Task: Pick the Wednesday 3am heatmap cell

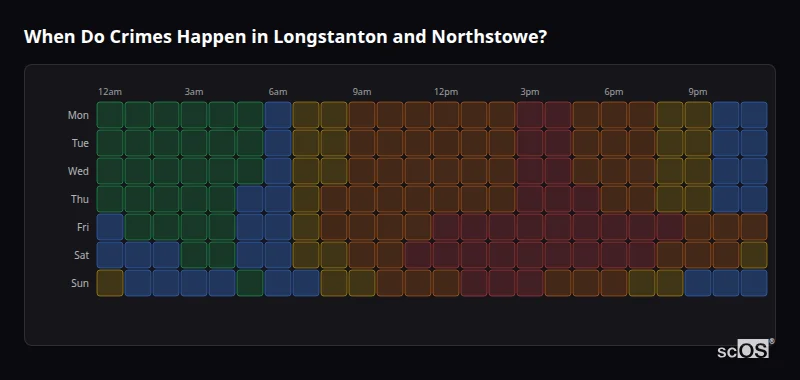Action: [194, 171]
